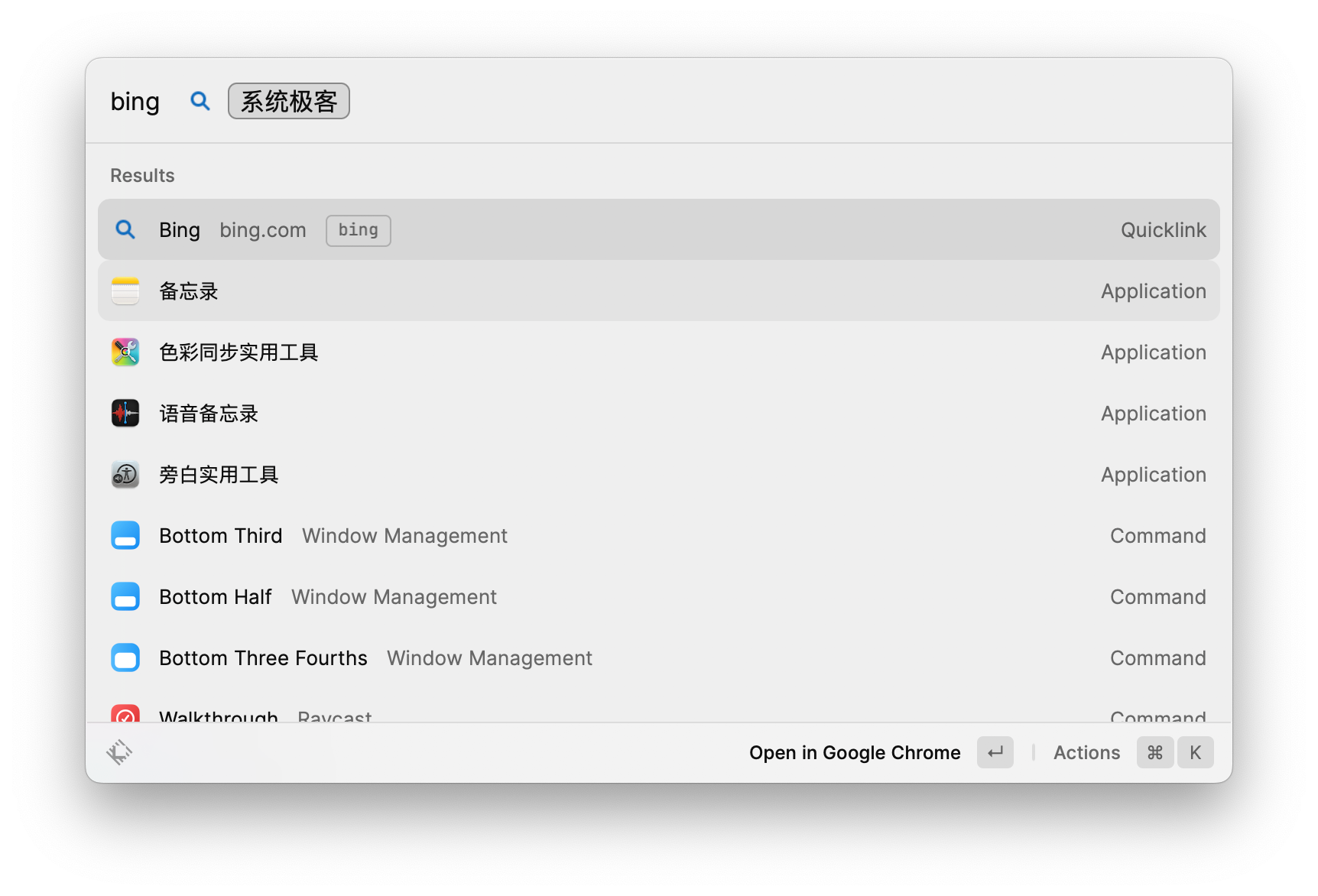Viewport: 1318px width, 896px height.
Task: Click the bing alias tag
Action: pos(359,230)
